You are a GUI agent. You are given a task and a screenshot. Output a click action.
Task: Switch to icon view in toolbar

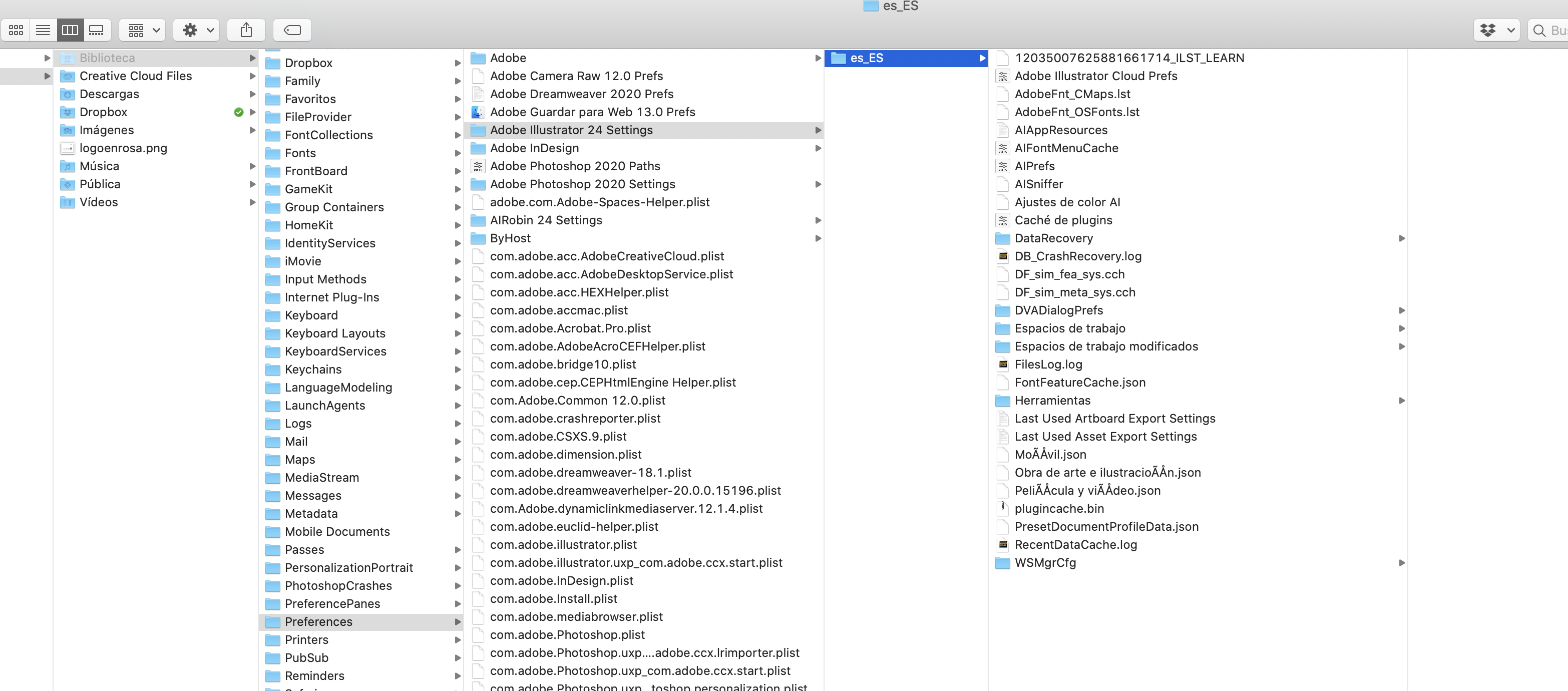[17, 30]
